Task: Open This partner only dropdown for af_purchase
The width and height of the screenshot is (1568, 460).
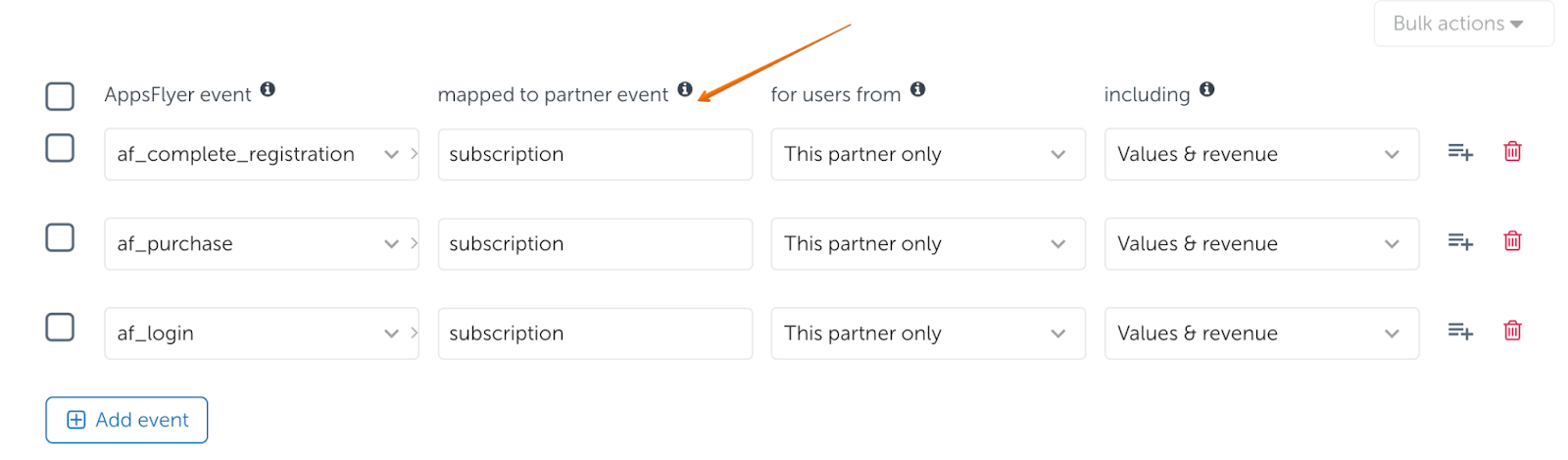Action: (927, 244)
